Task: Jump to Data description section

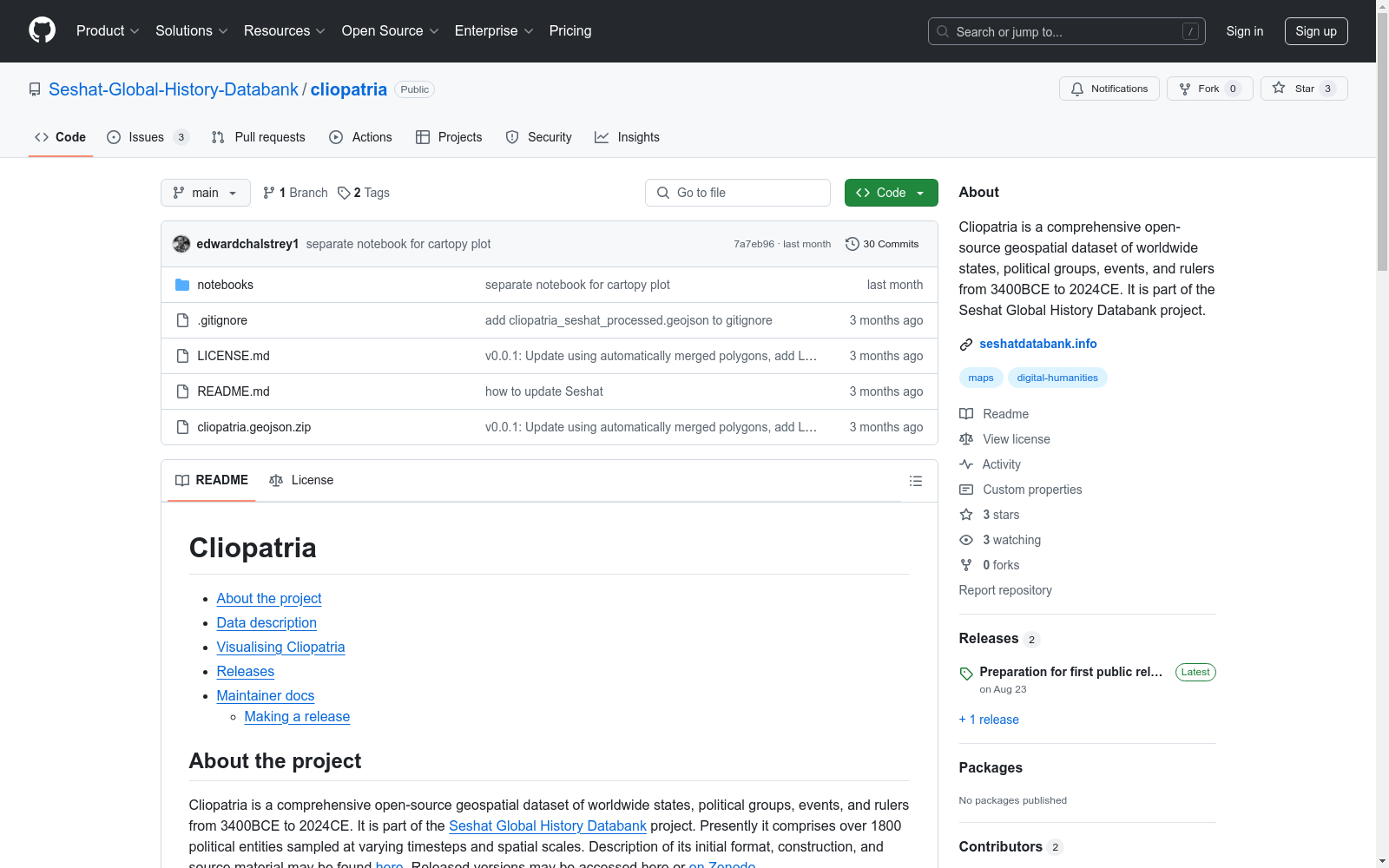Action: click(267, 623)
